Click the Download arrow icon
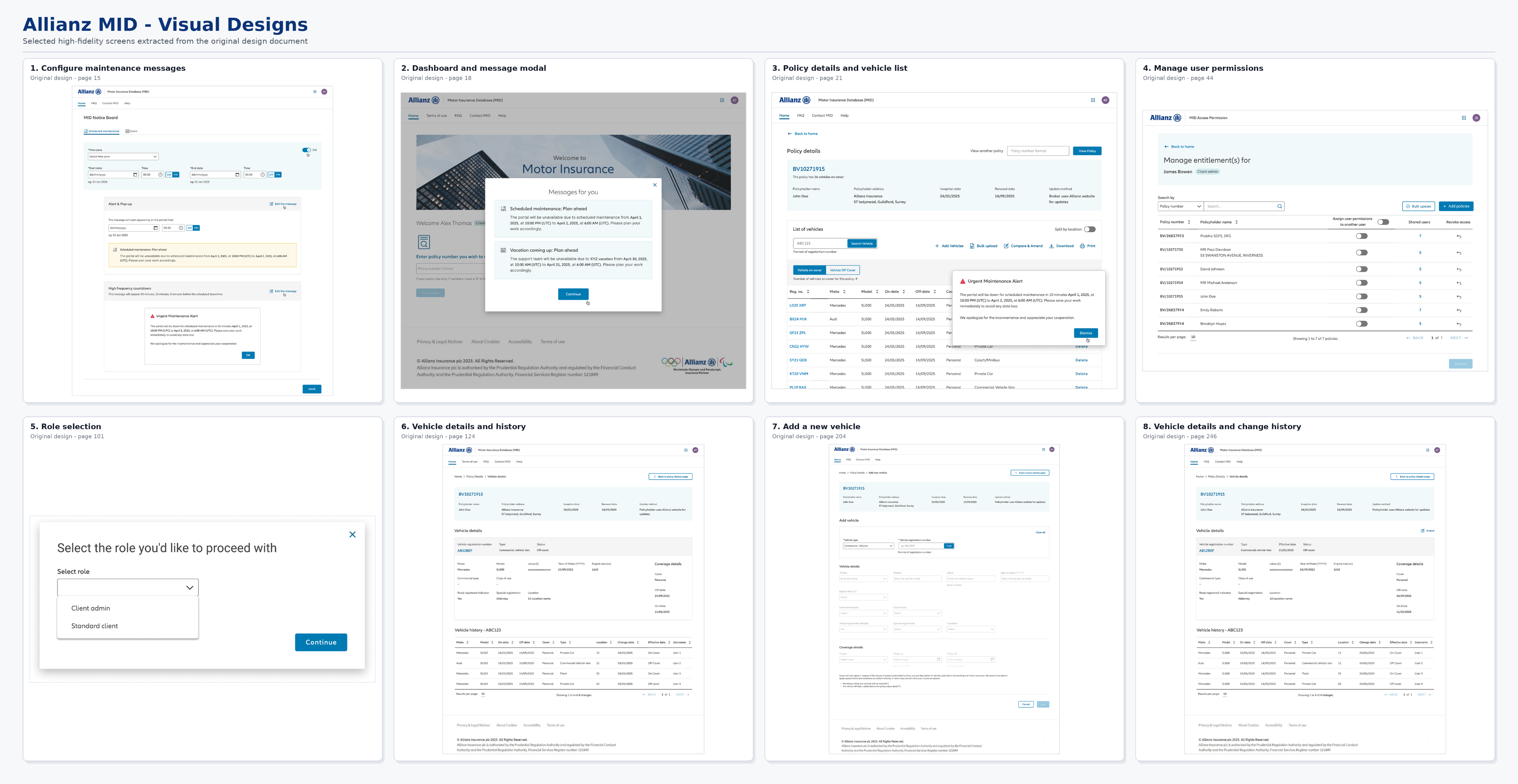1518x784 pixels. coord(1052,246)
